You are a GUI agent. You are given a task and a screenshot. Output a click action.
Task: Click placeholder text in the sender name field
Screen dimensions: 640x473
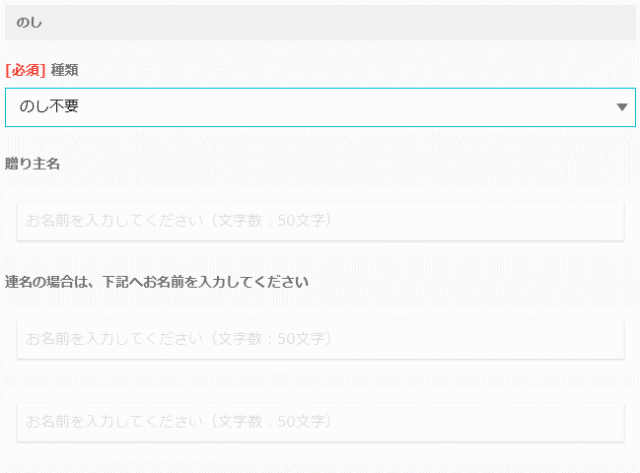point(179,221)
